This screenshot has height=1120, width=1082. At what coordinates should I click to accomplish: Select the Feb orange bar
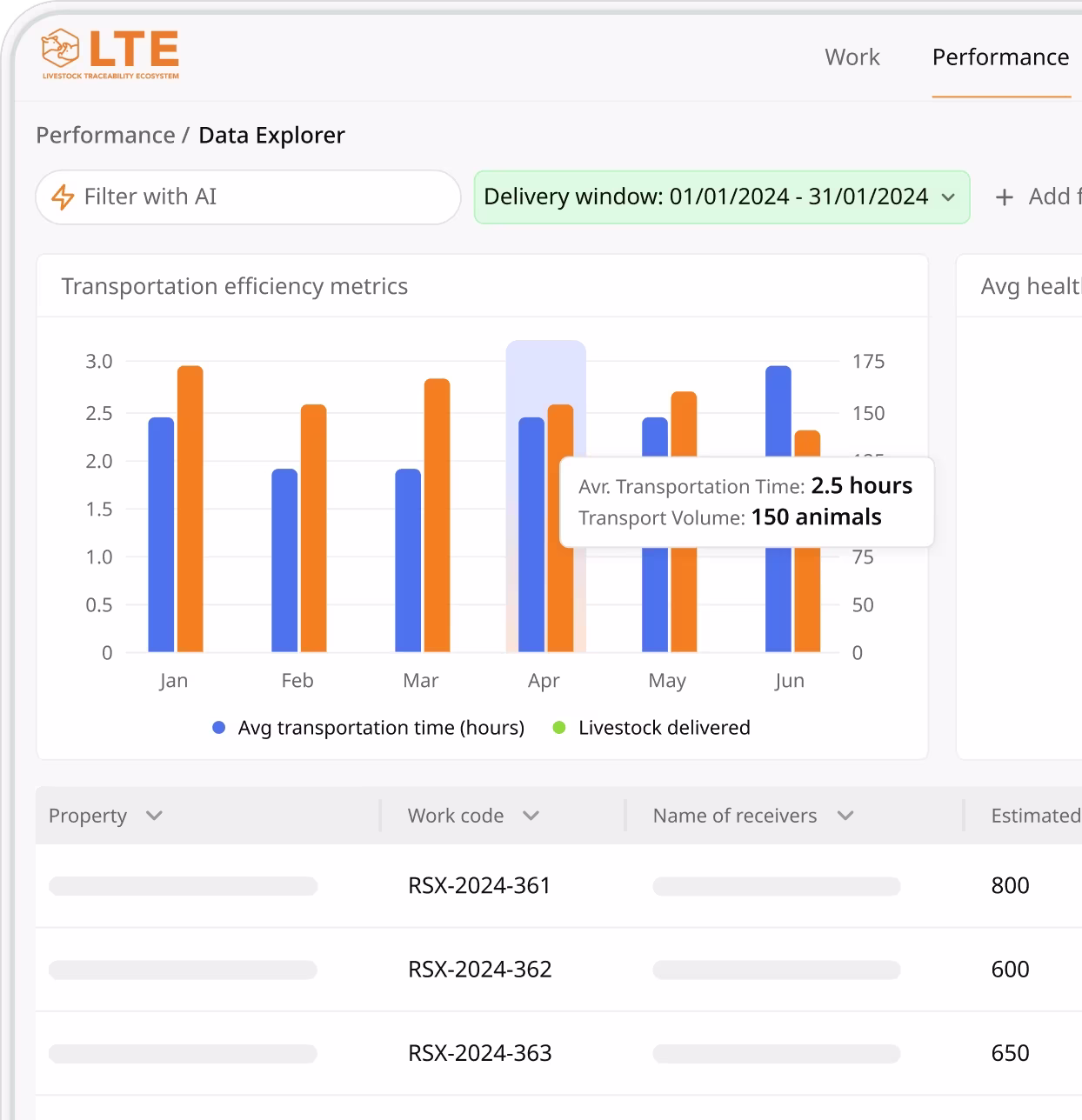click(x=314, y=528)
